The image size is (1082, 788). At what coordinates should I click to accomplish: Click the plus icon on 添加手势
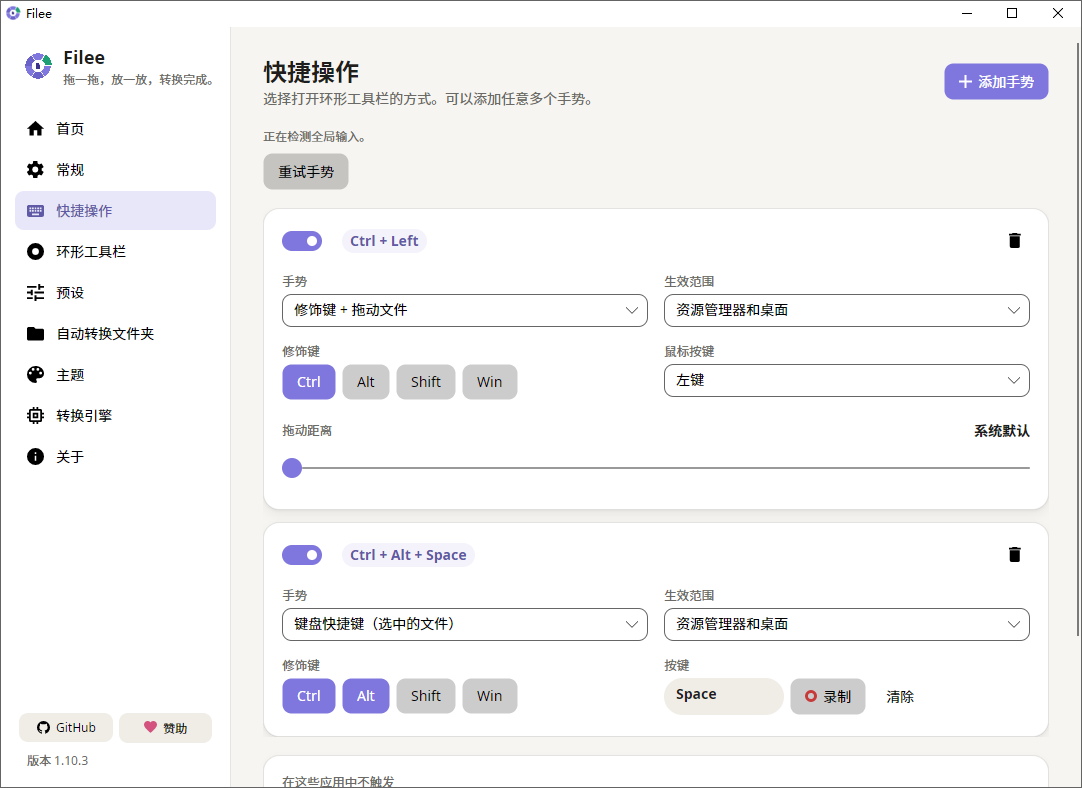(x=965, y=81)
